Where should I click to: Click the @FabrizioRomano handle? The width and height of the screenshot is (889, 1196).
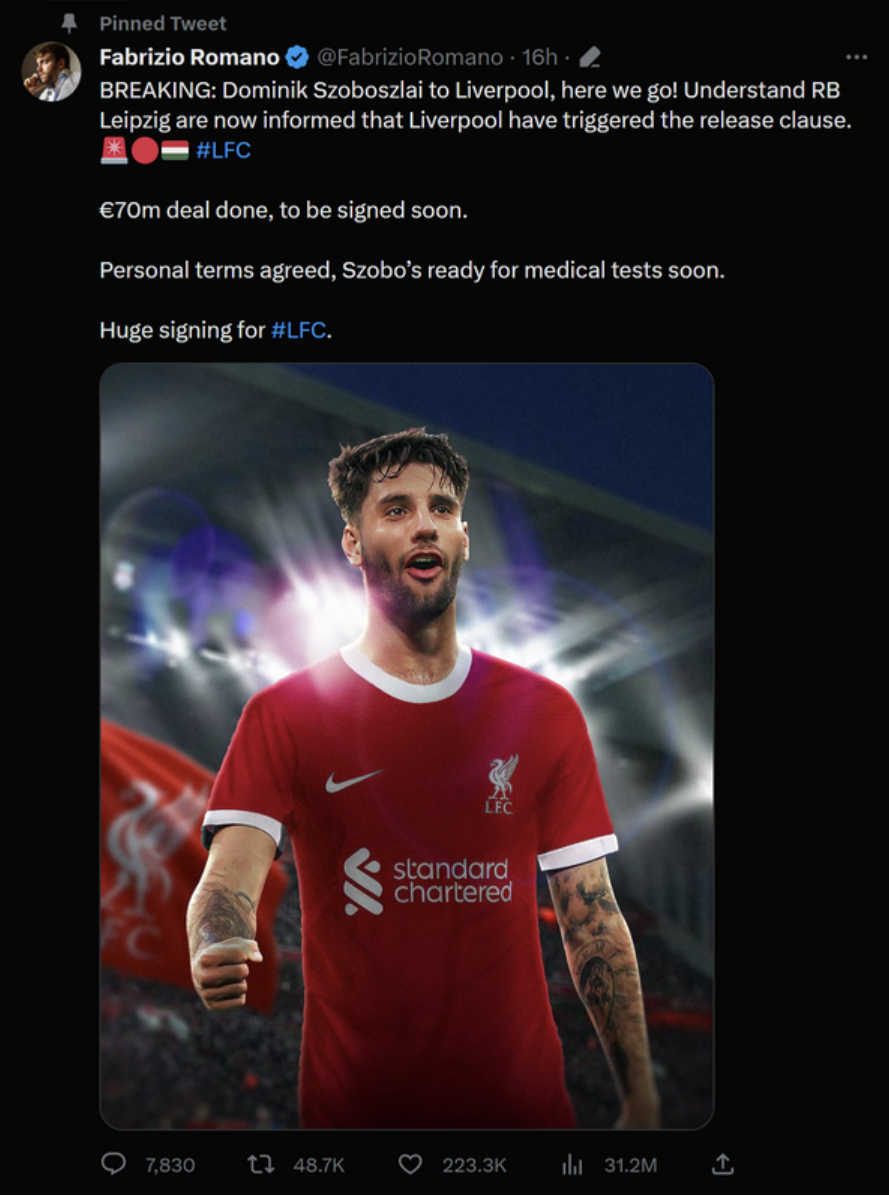409,57
